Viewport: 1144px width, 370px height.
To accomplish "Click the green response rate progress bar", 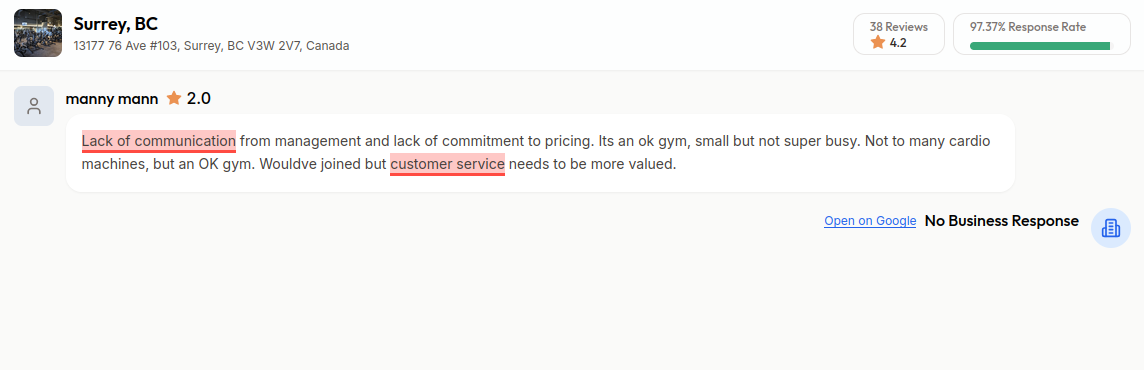I will tap(1040, 46).
